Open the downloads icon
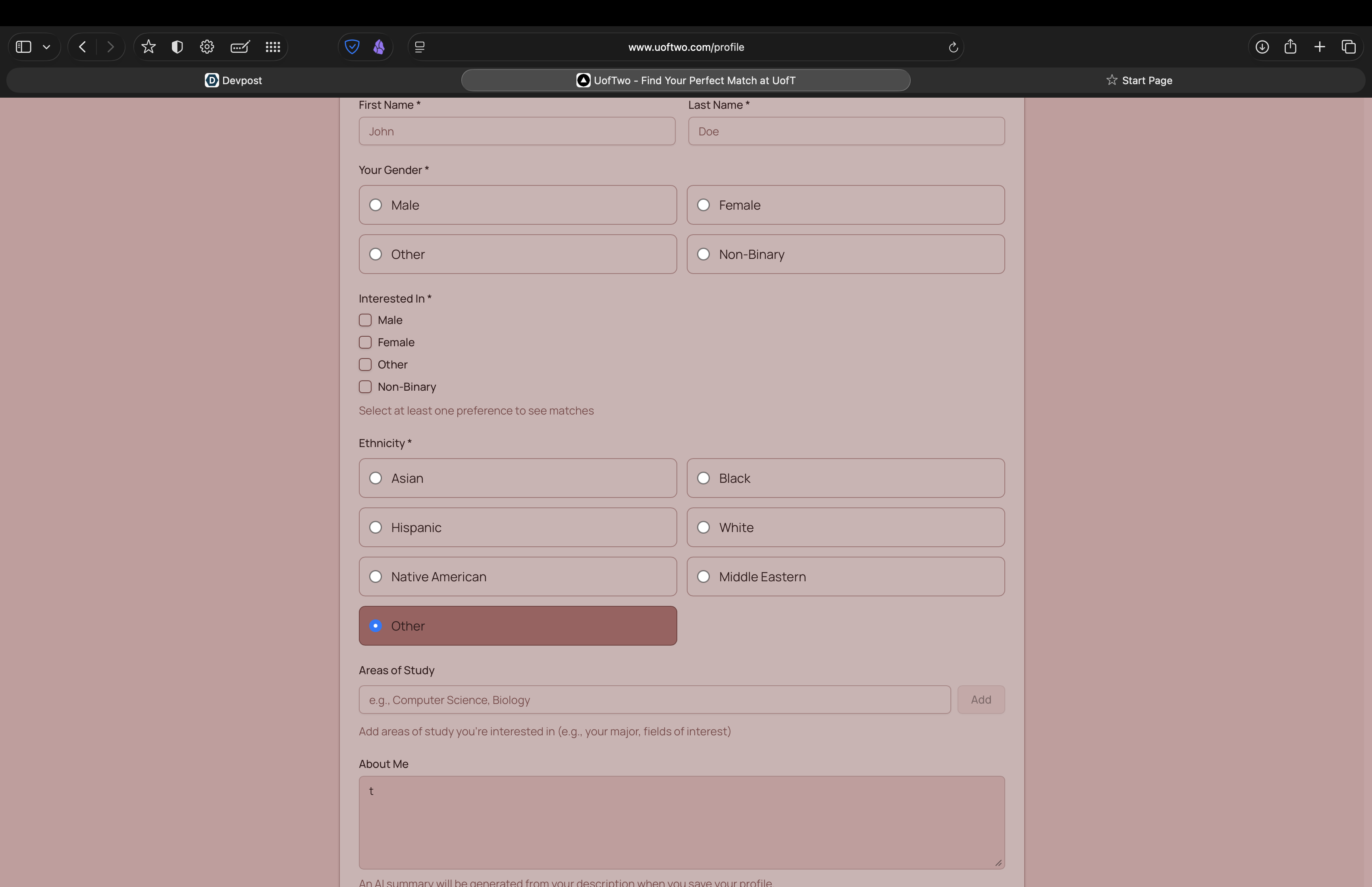Screen dimensions: 1372x887 click(1262, 47)
